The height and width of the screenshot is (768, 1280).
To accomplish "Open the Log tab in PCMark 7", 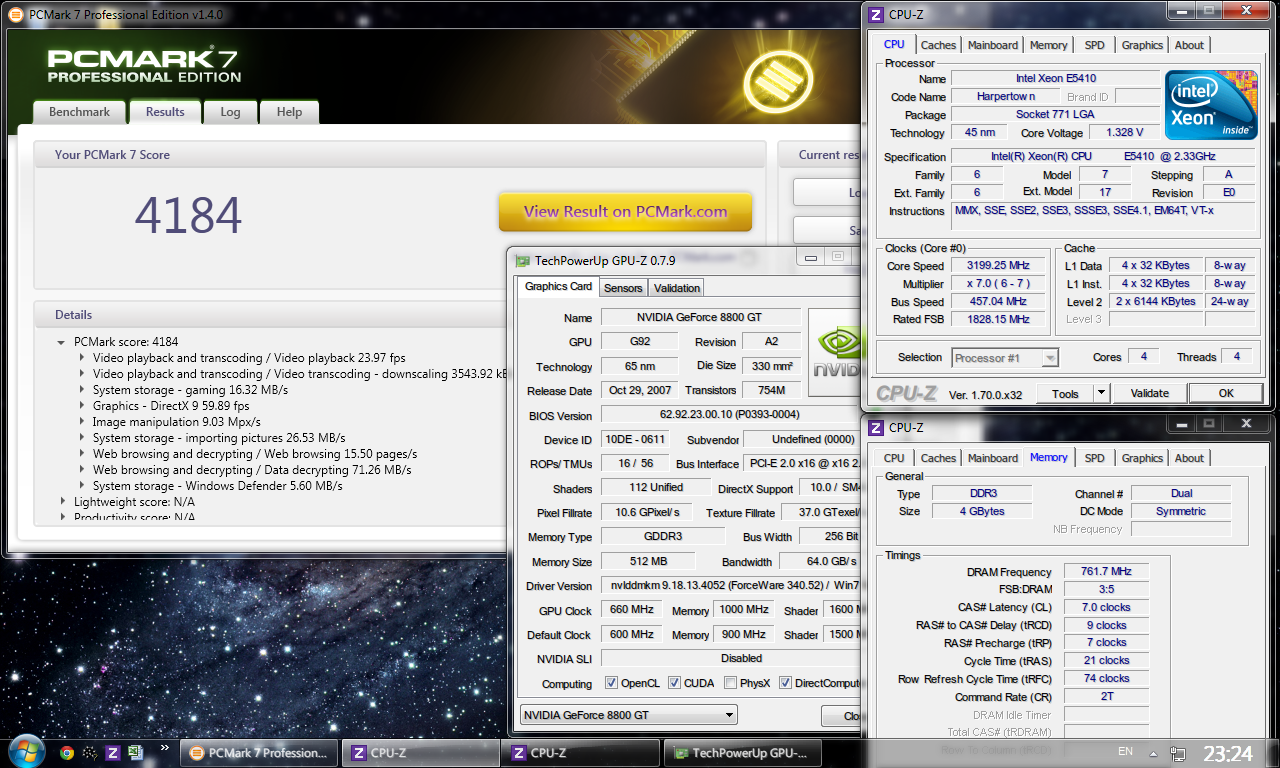I will click(x=230, y=112).
